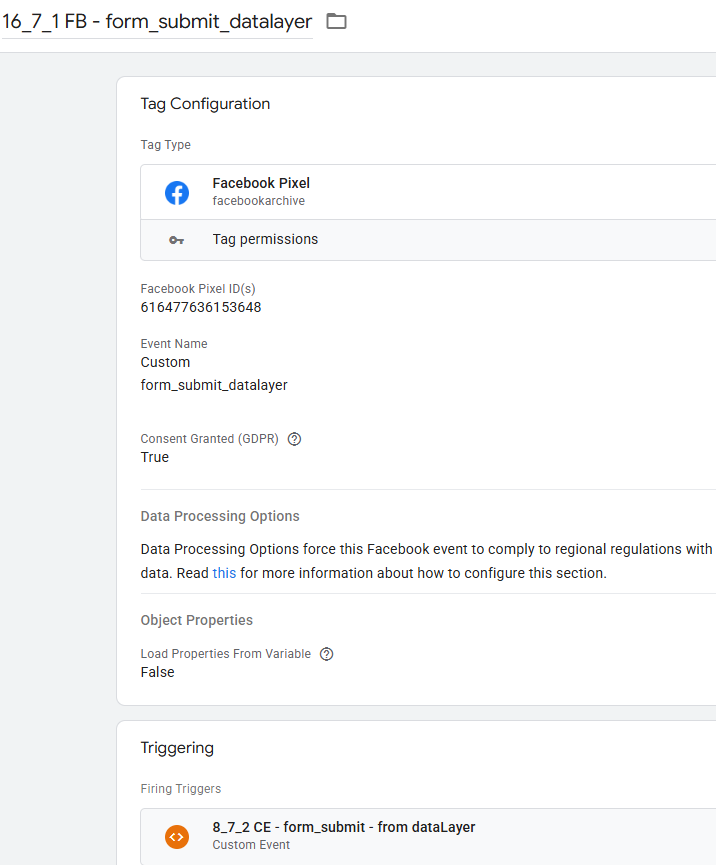This screenshot has height=865, width=716.
Task: Click the help icon next to Consent Granted (GDPR)
Action: click(x=294, y=439)
